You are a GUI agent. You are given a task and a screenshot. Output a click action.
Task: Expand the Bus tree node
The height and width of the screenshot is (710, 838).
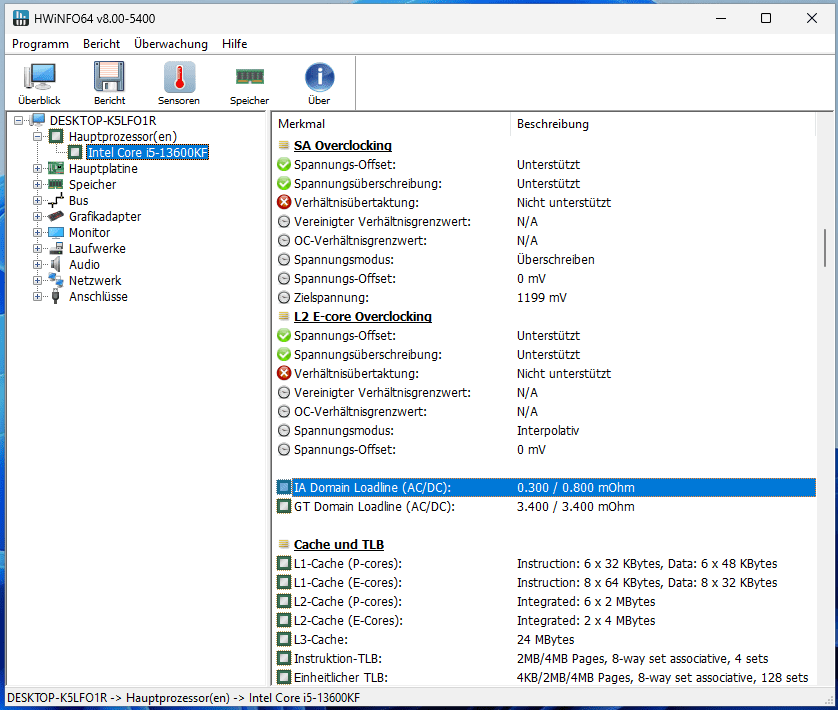pos(37,200)
